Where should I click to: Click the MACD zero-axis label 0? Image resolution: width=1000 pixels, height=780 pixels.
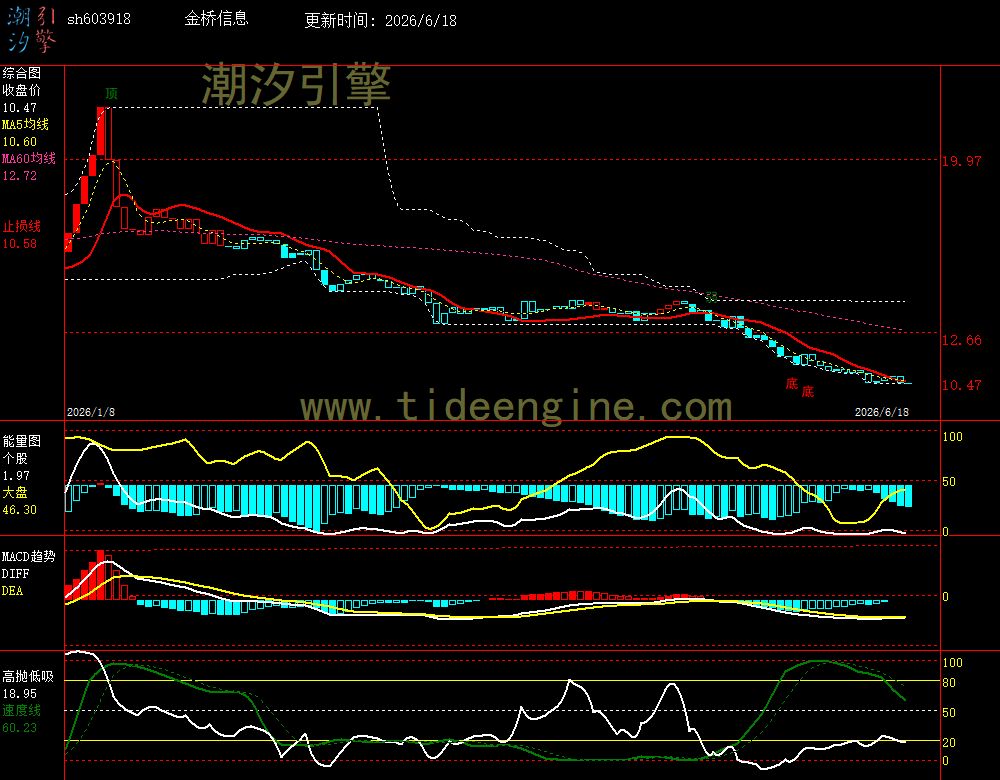(x=946, y=596)
